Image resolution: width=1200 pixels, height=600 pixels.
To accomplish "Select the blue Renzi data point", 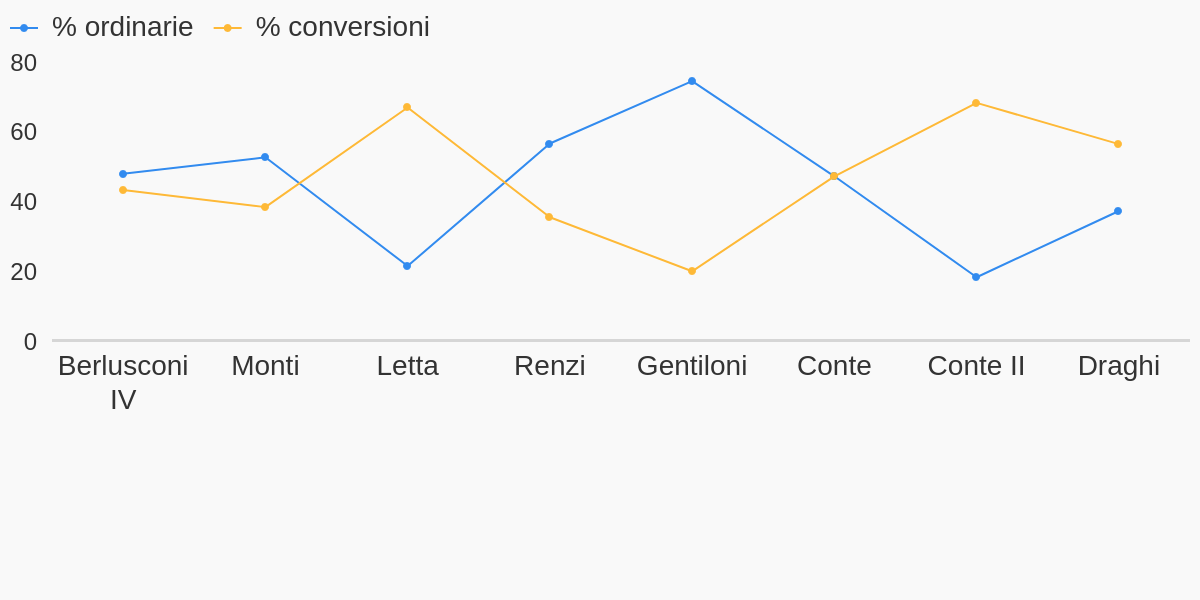I will tap(549, 144).
